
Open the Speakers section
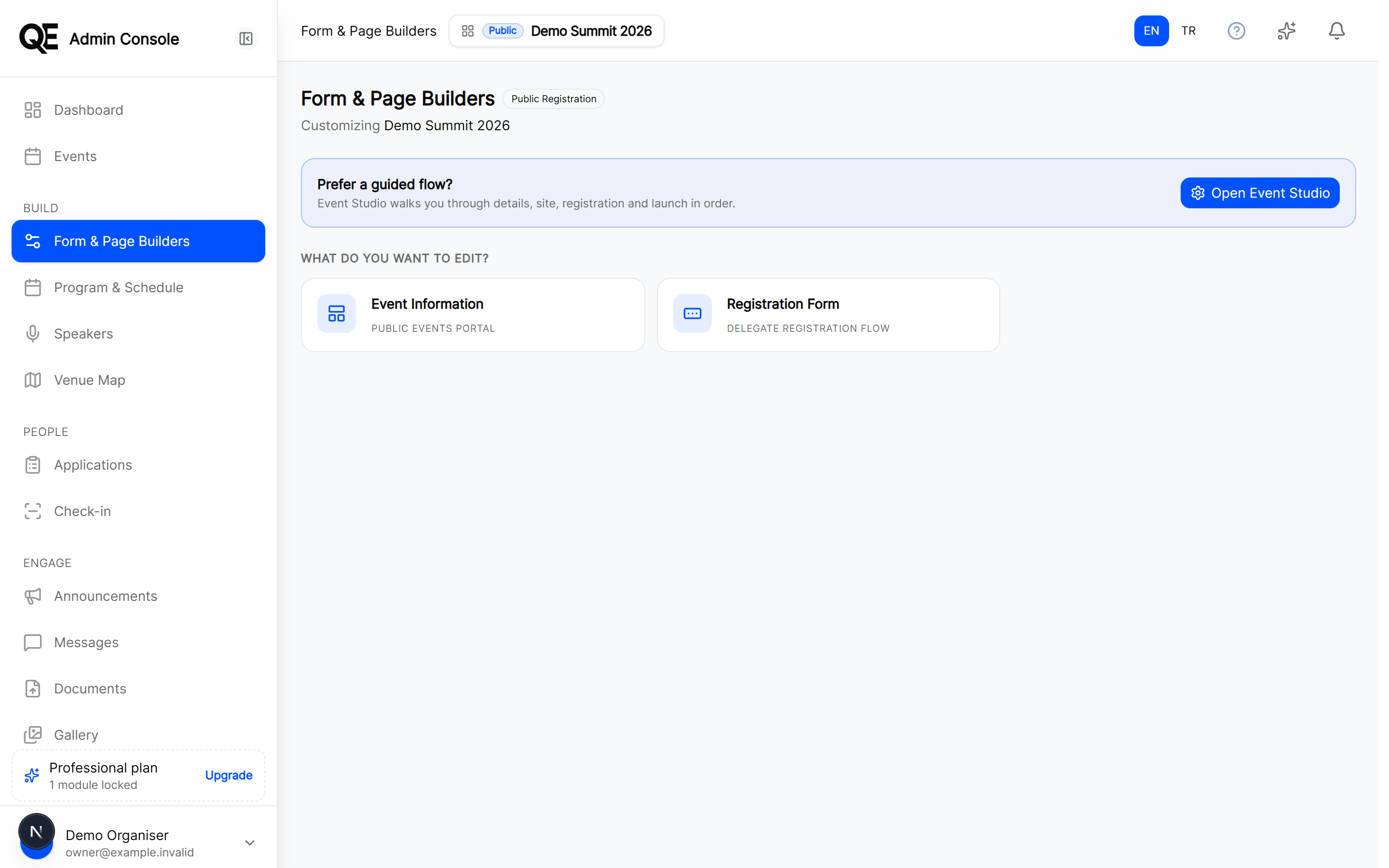click(138, 334)
